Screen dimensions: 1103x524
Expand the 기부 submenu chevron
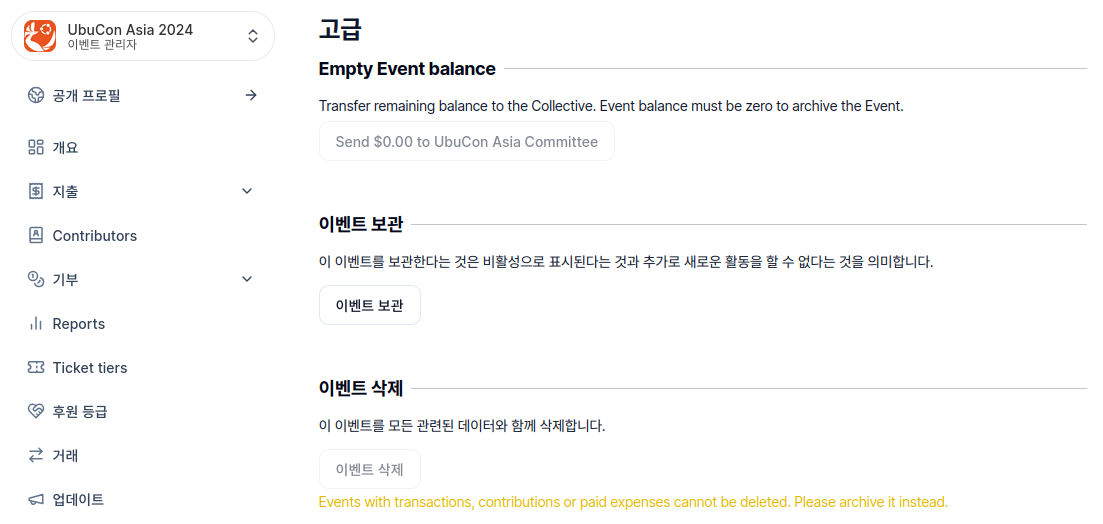tap(248, 279)
